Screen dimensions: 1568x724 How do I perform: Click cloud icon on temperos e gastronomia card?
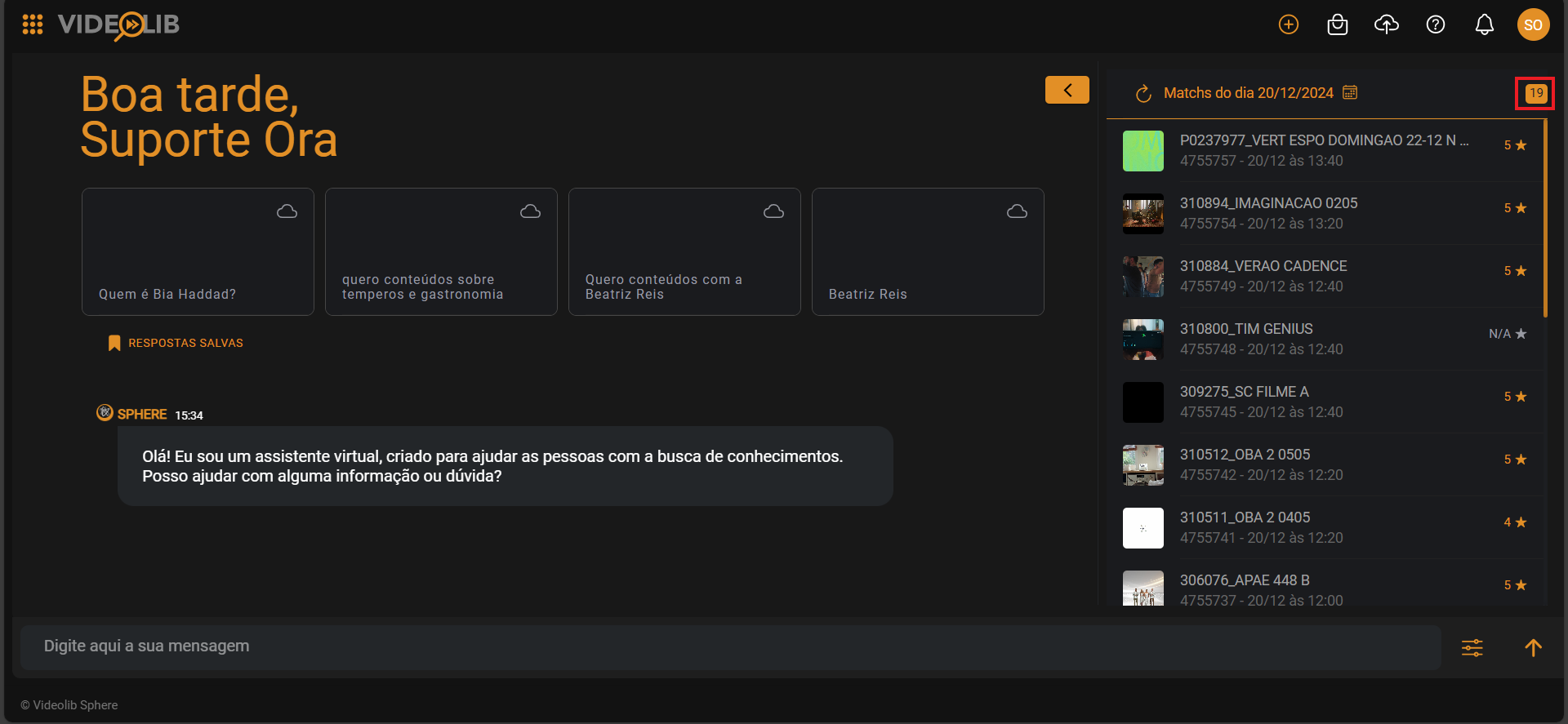(531, 211)
